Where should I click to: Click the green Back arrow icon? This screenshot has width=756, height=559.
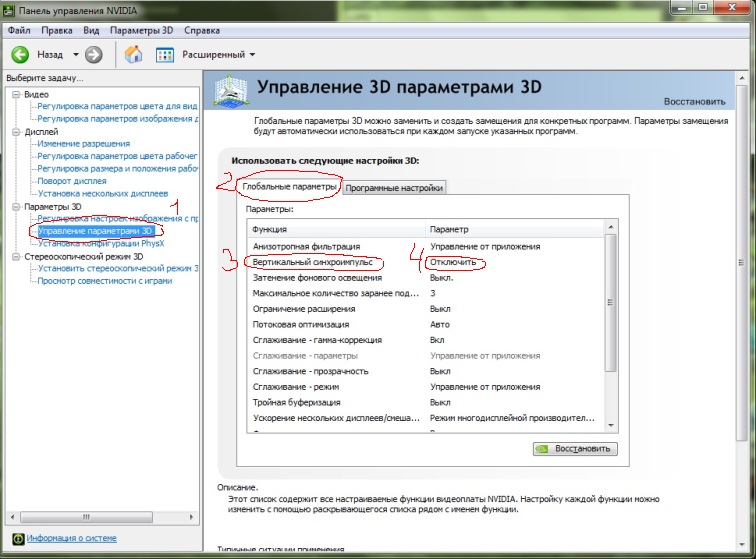(20, 55)
